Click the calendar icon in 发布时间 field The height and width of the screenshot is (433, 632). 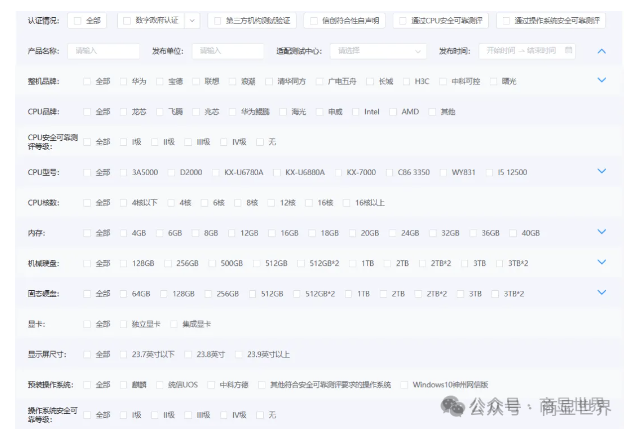(x=568, y=50)
